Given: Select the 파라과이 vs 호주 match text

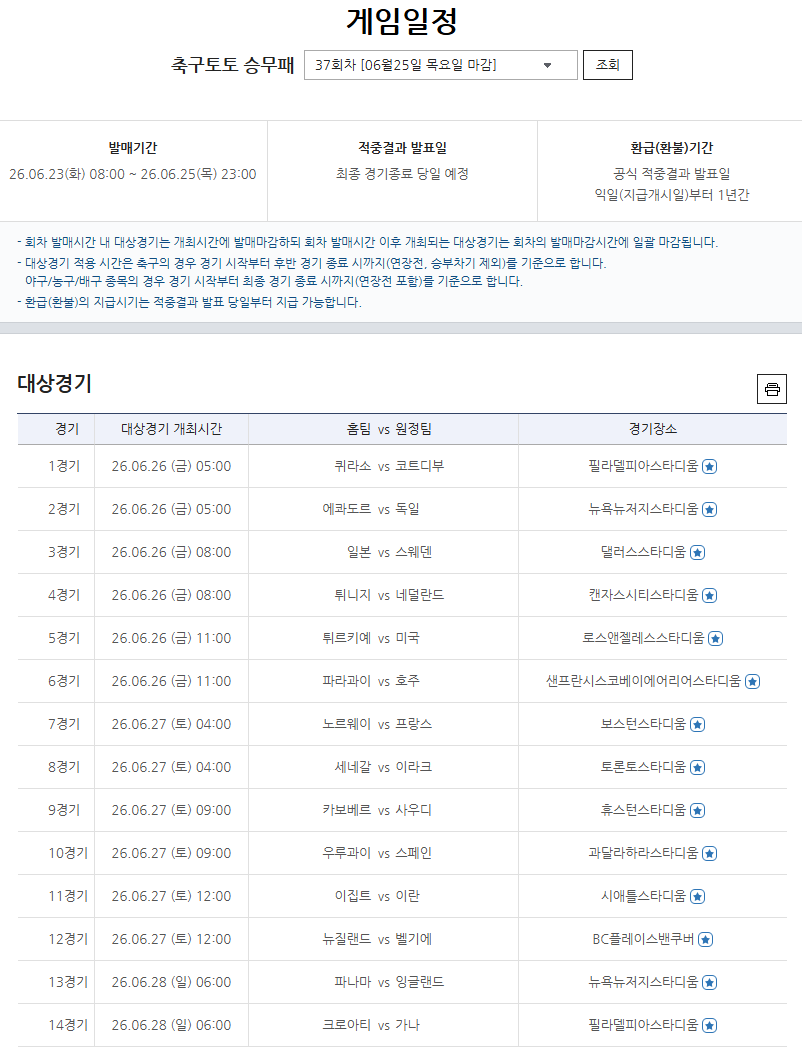Looking at the screenshot, I should pyautogui.click(x=371, y=681).
